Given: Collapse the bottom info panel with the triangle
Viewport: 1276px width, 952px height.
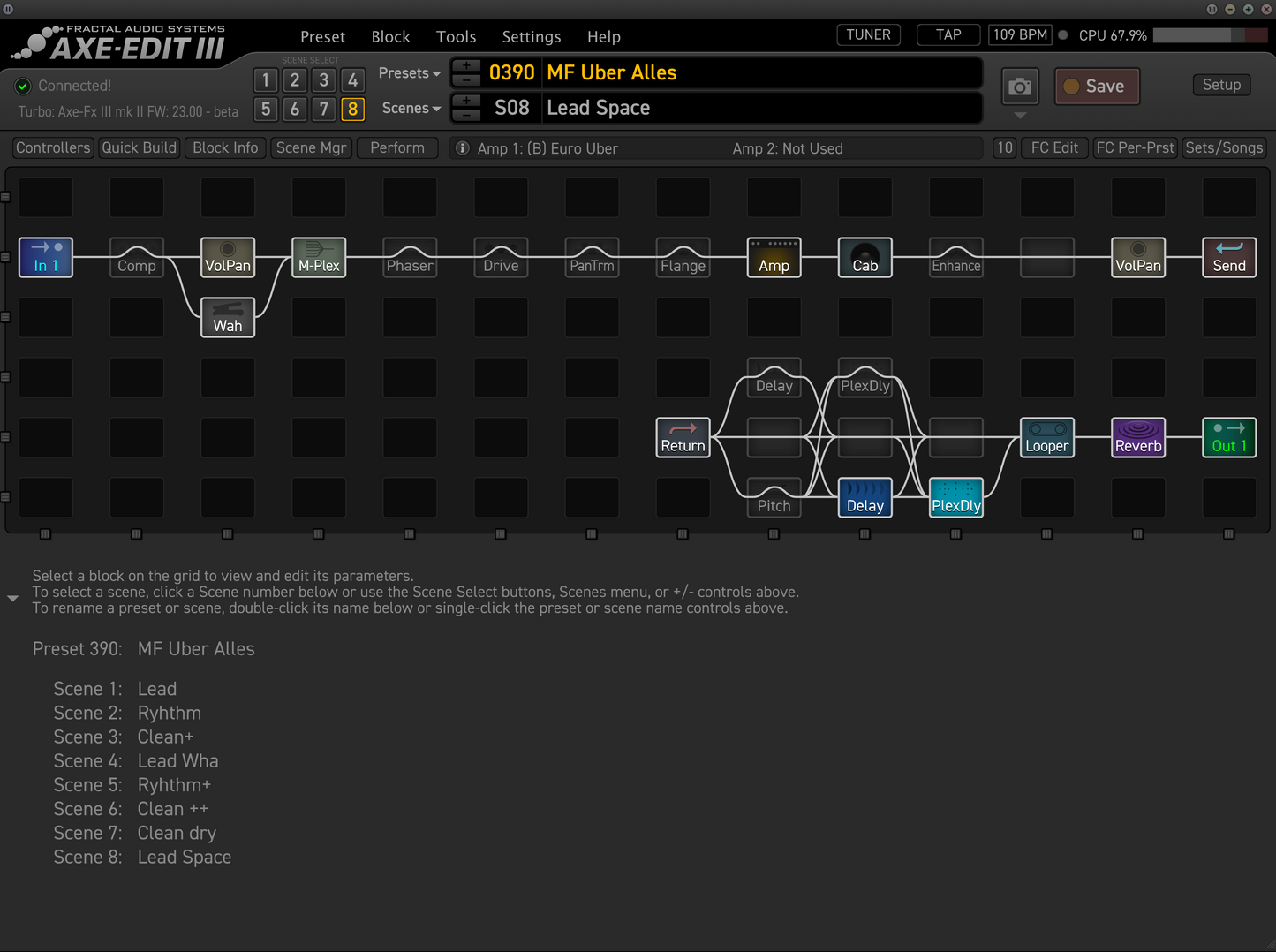Looking at the screenshot, I should pos(12,598).
